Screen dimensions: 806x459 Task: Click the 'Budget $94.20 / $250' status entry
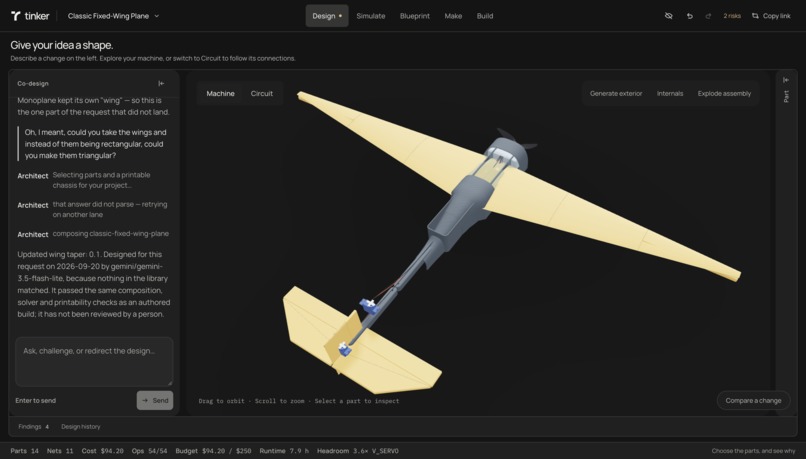coord(213,451)
